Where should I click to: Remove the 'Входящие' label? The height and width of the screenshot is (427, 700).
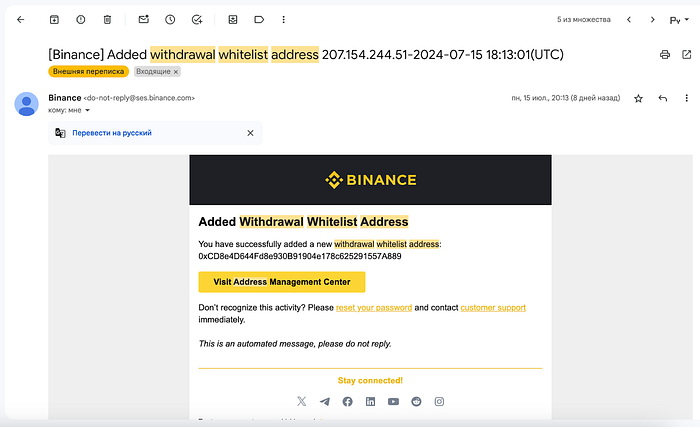(x=176, y=71)
